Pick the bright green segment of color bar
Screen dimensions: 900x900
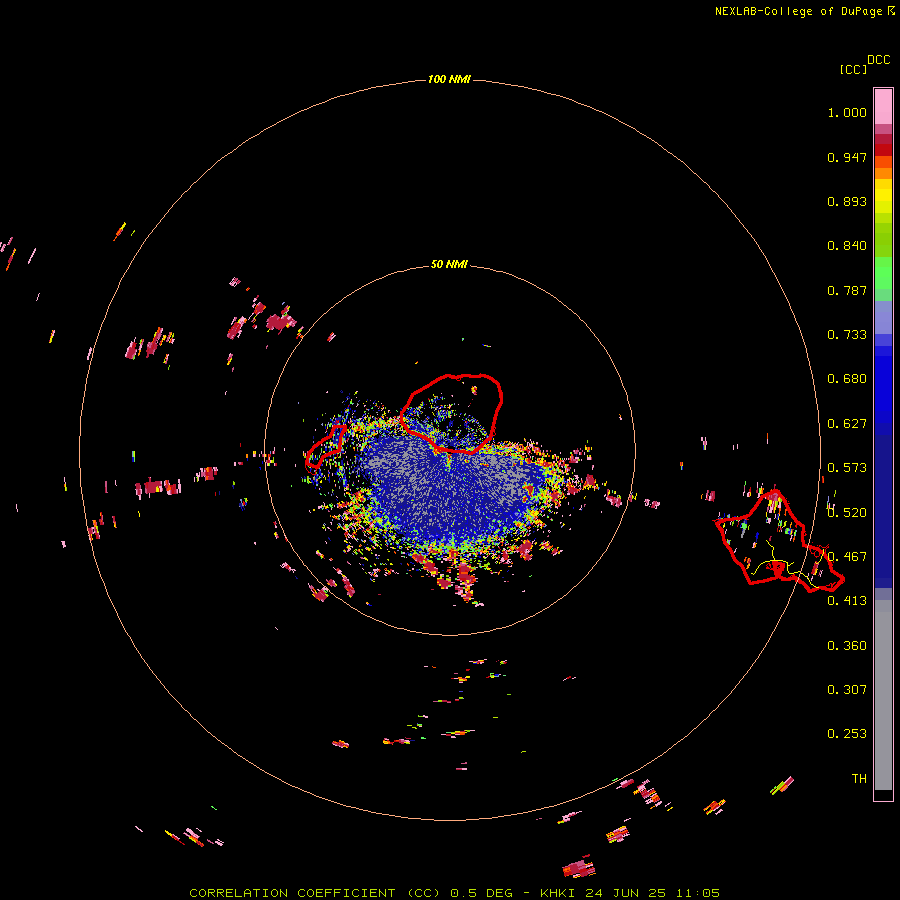(x=883, y=273)
